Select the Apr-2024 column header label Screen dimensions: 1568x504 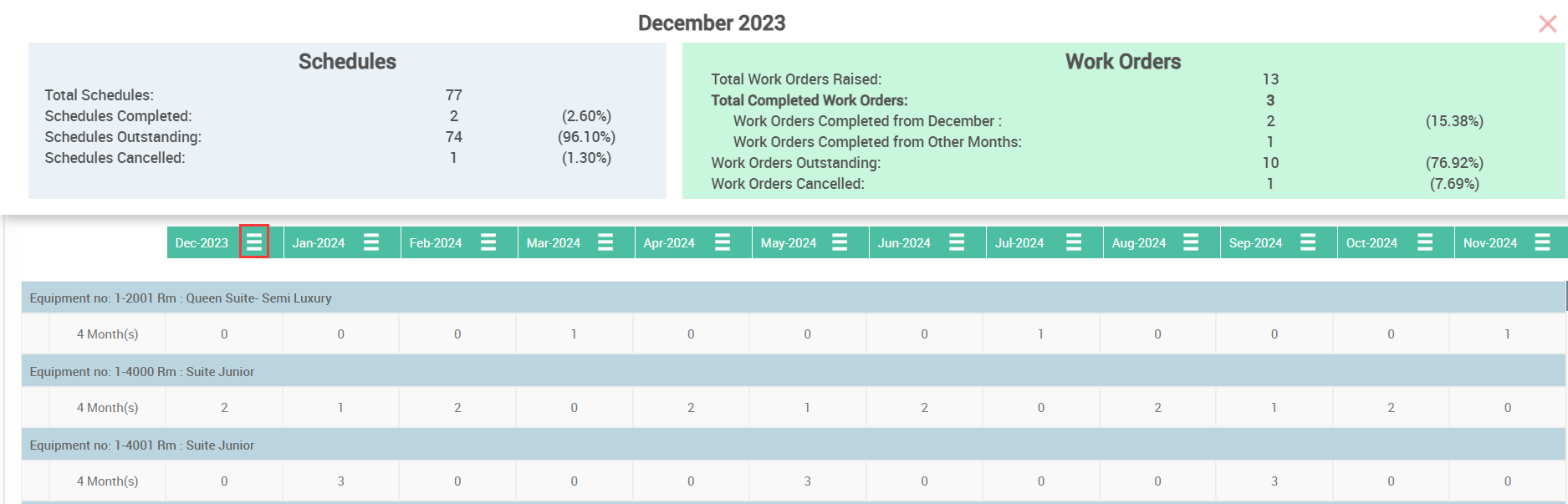click(669, 243)
